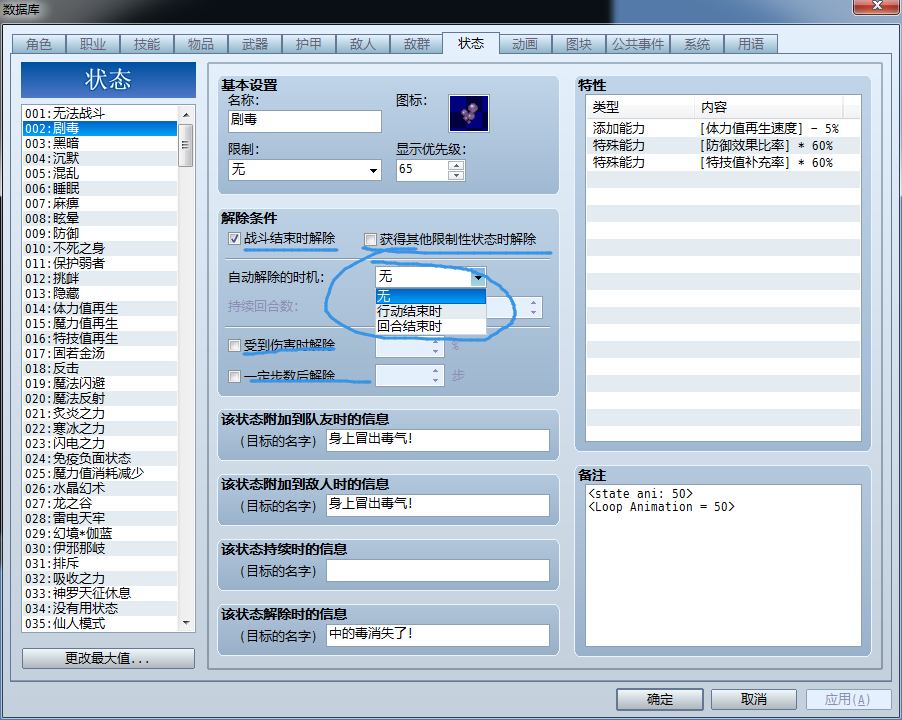Click the 备注 notes text area
The image size is (902, 720).
[723, 566]
